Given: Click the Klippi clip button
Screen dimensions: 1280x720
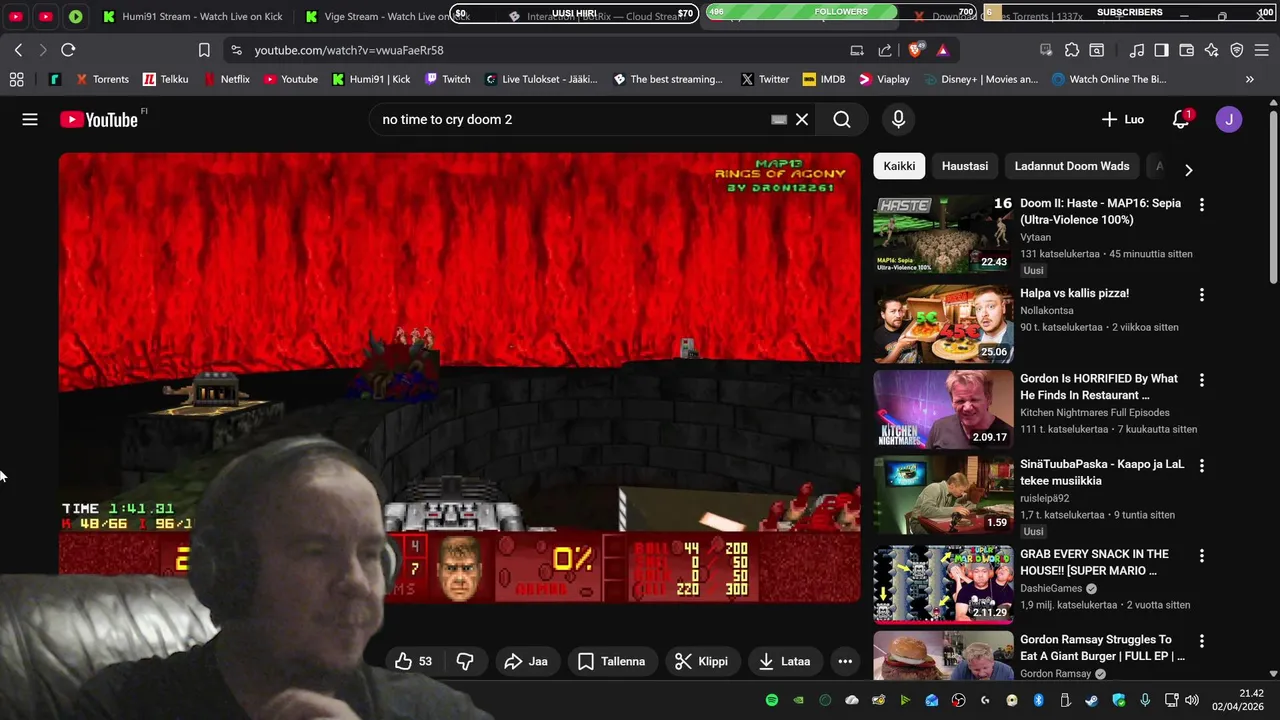Looking at the screenshot, I should point(702,661).
